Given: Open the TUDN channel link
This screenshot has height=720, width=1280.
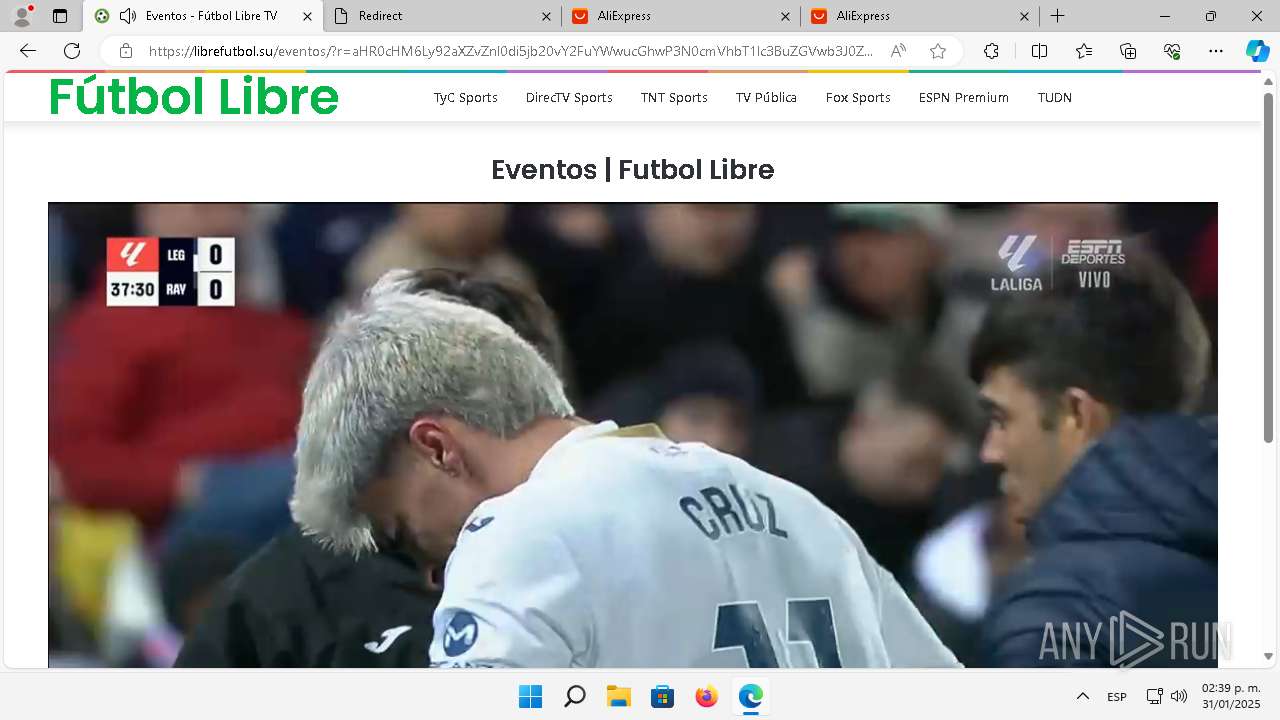Looking at the screenshot, I should (1055, 97).
